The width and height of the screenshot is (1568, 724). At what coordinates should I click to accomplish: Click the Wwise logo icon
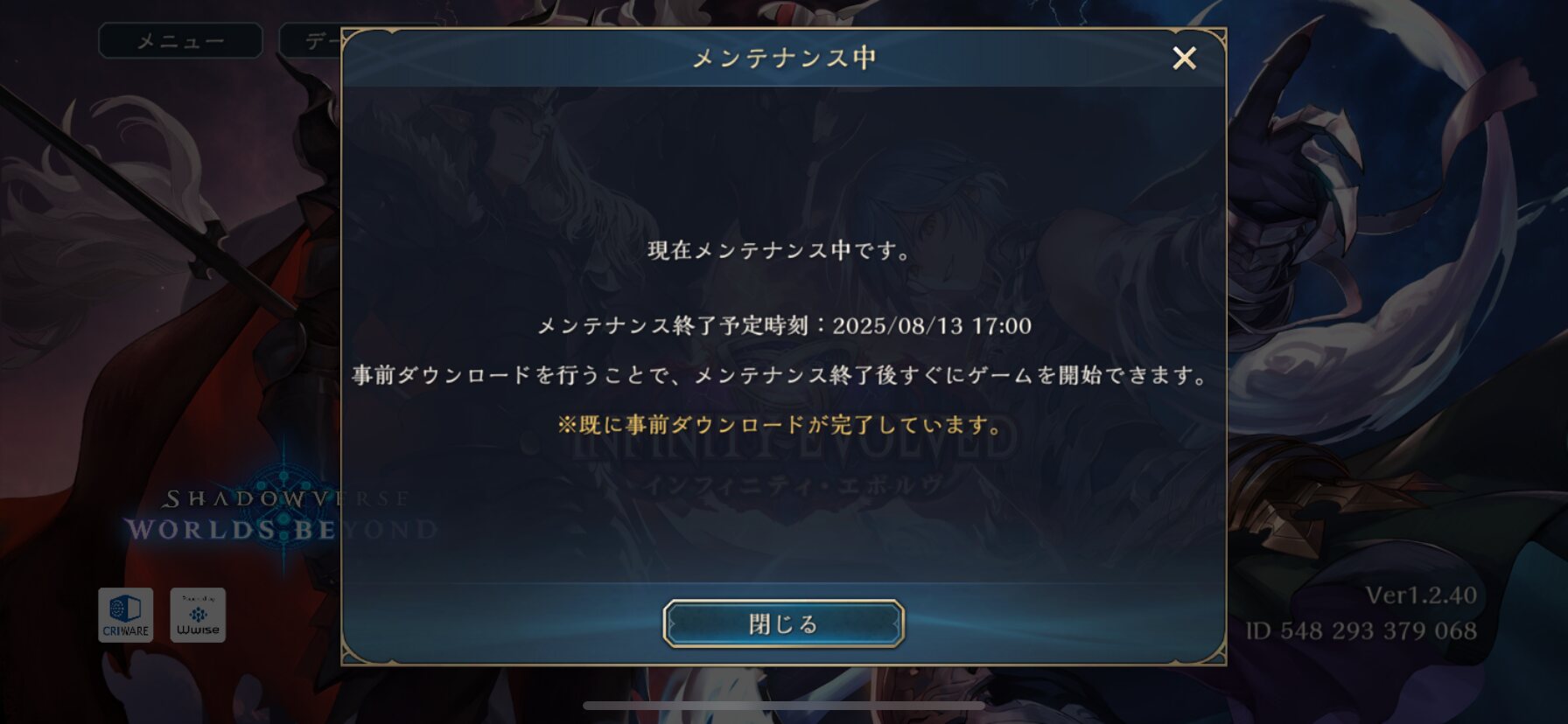[x=198, y=616]
